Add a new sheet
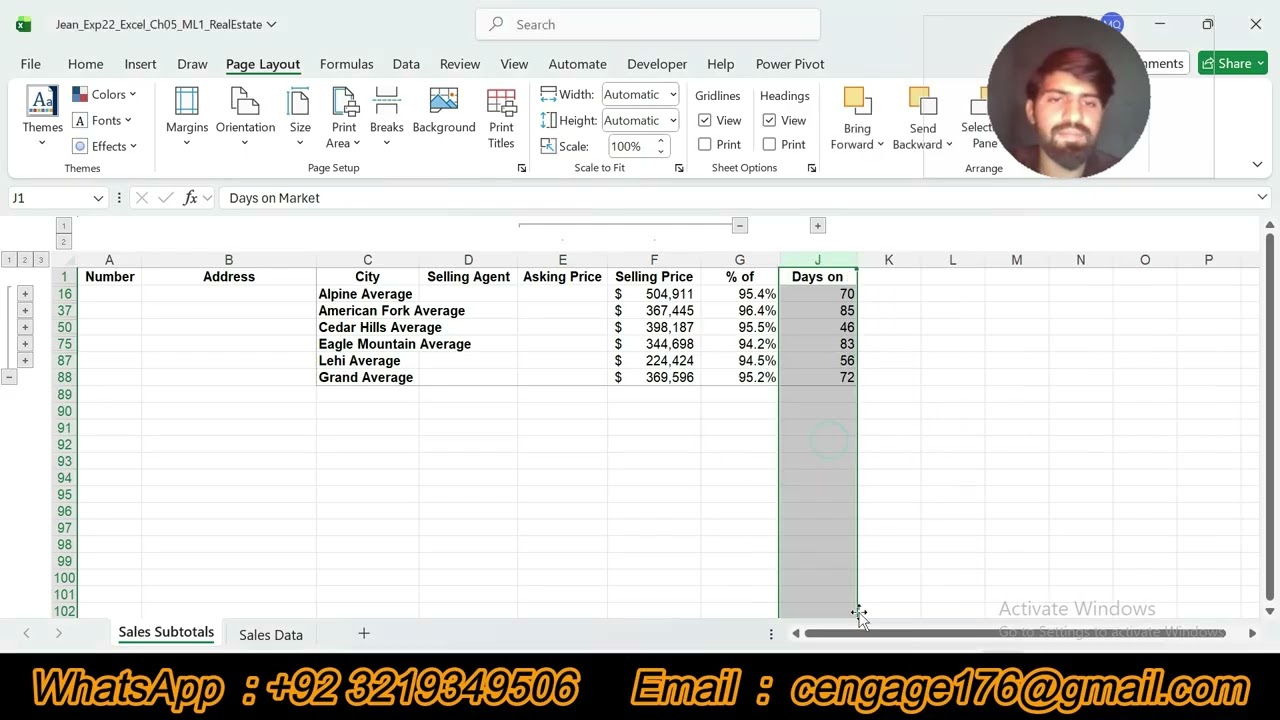1280x720 pixels. click(x=364, y=634)
